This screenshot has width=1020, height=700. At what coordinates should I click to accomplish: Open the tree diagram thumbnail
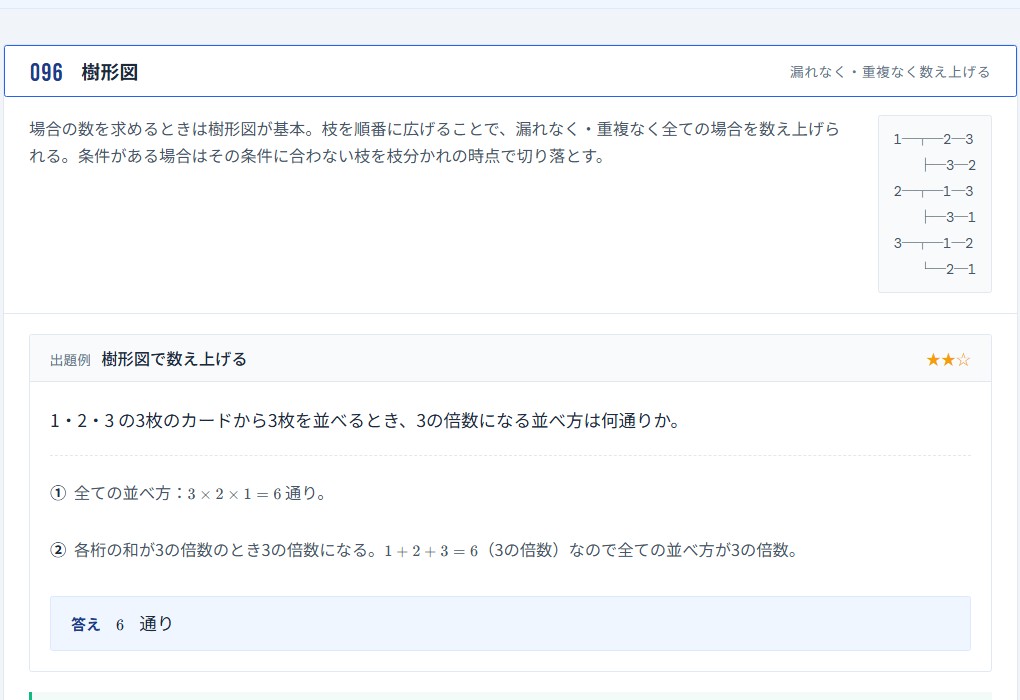click(934, 204)
